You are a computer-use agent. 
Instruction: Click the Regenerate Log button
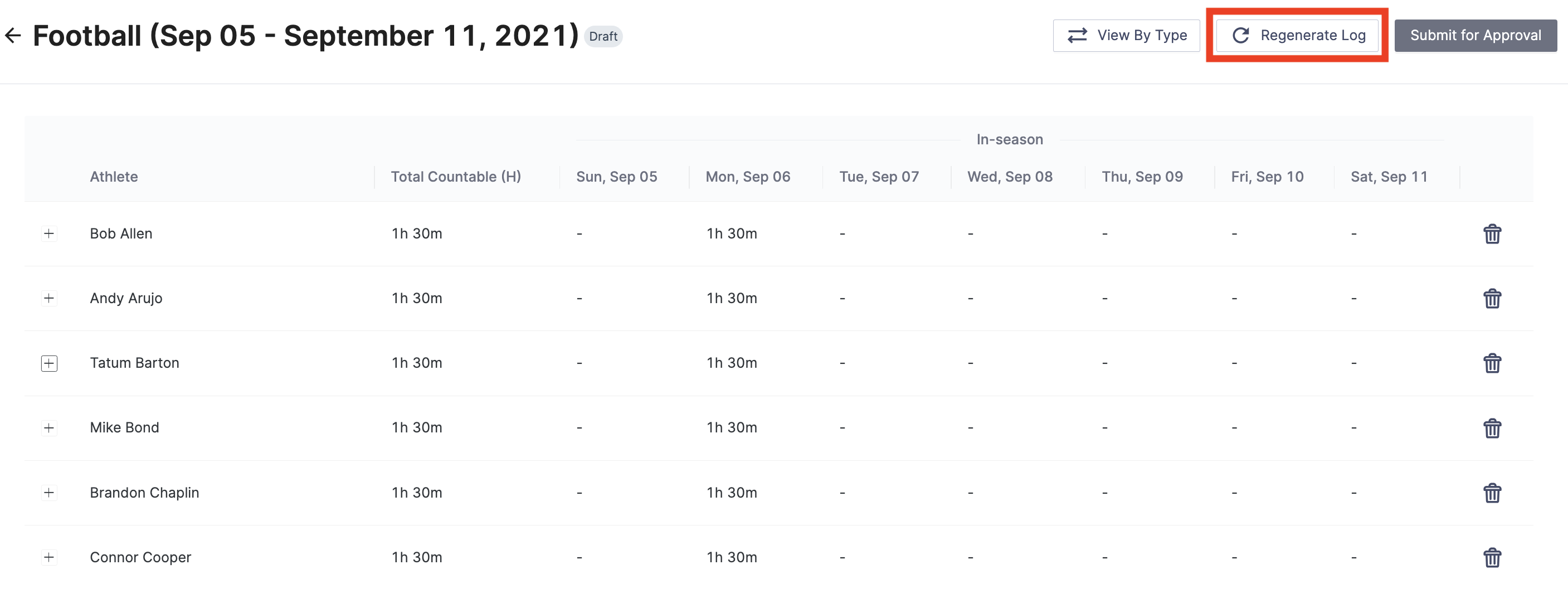pos(1297,35)
